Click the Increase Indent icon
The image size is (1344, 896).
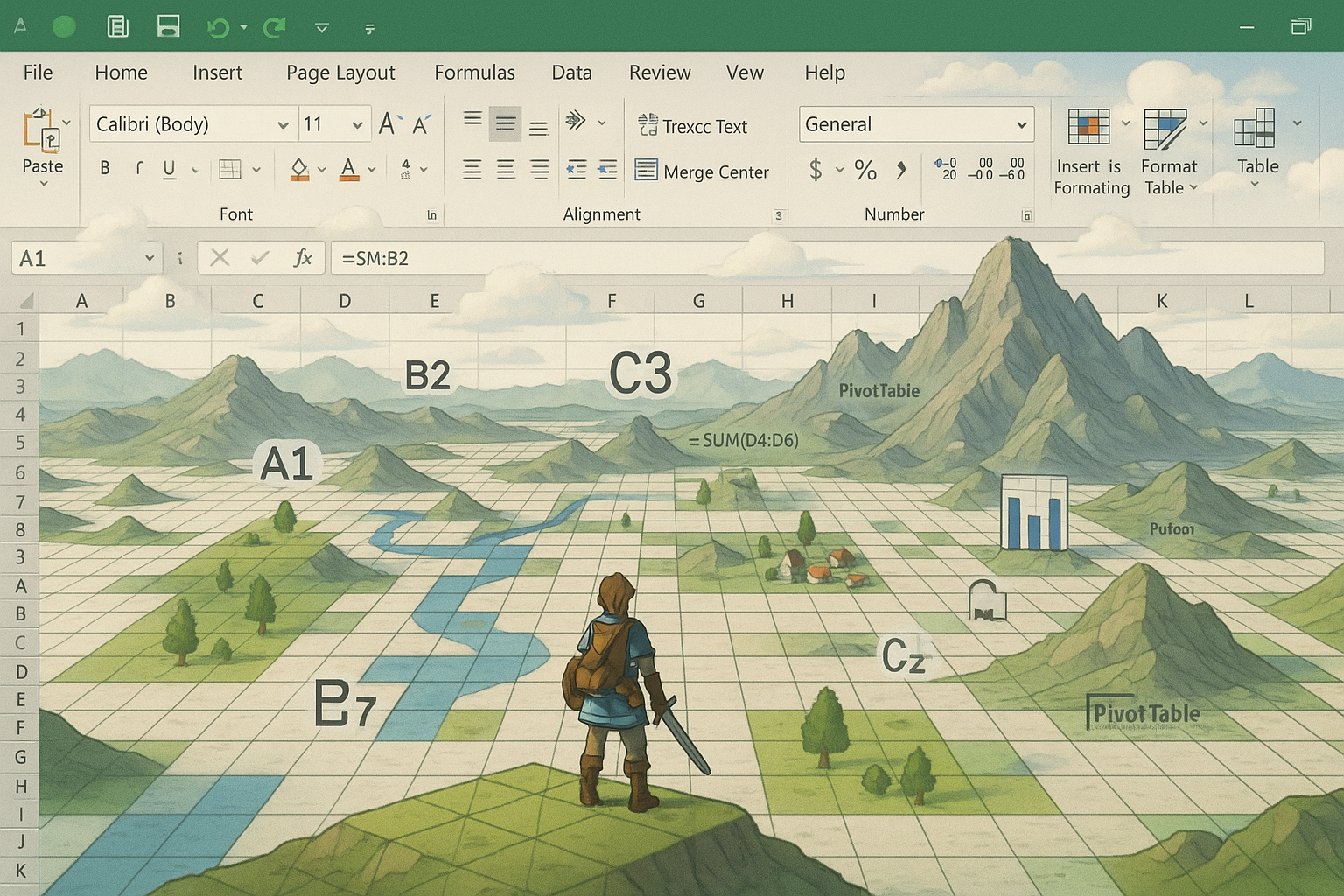tap(607, 169)
